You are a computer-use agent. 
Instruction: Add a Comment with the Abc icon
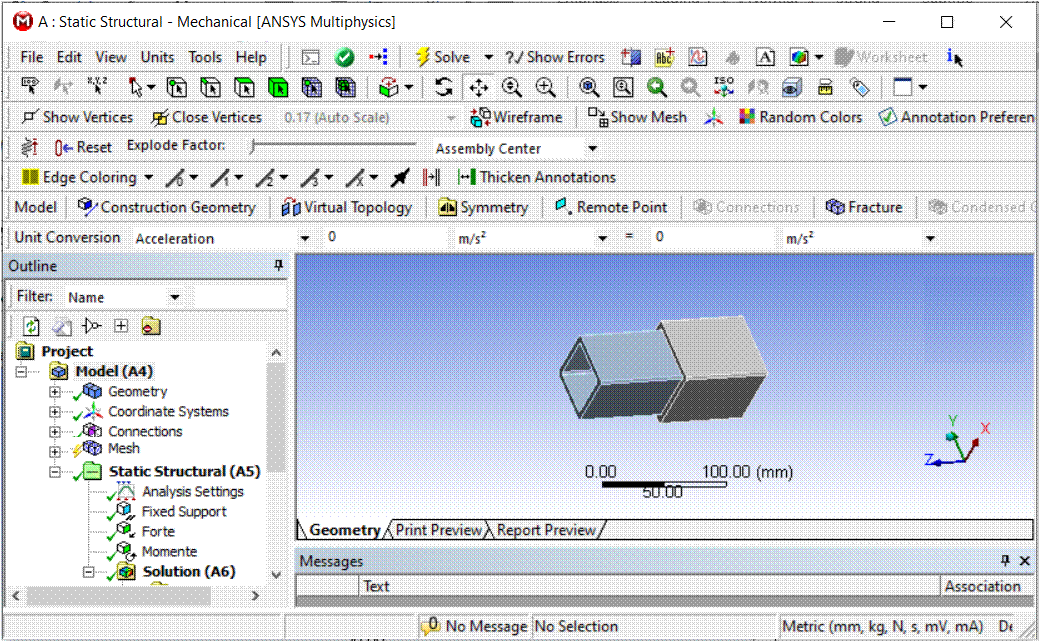(x=664, y=58)
